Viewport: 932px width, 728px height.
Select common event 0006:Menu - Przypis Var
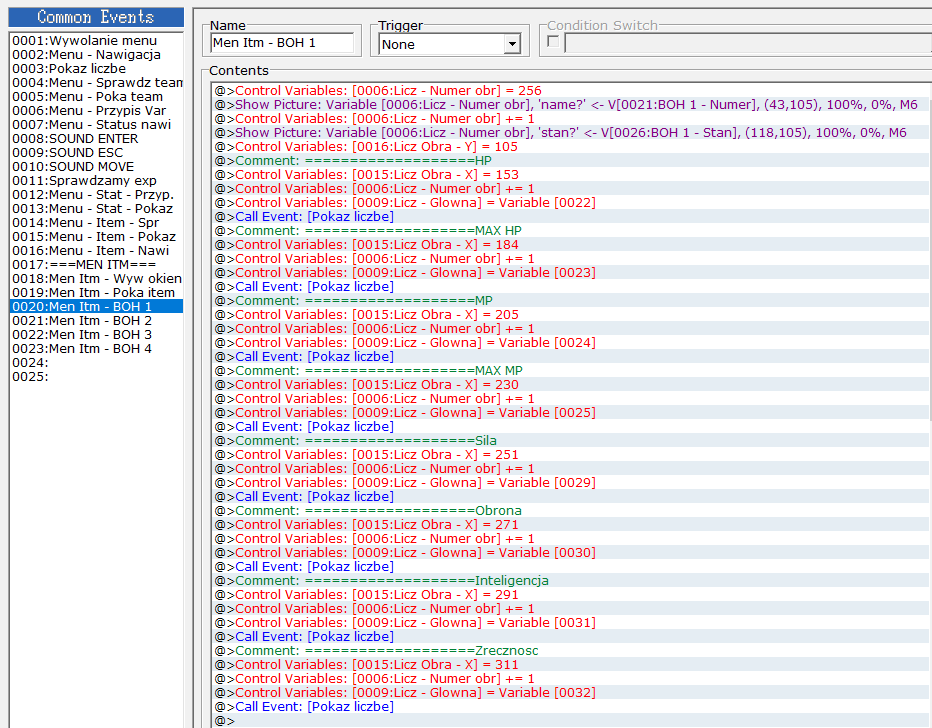[x=97, y=111]
